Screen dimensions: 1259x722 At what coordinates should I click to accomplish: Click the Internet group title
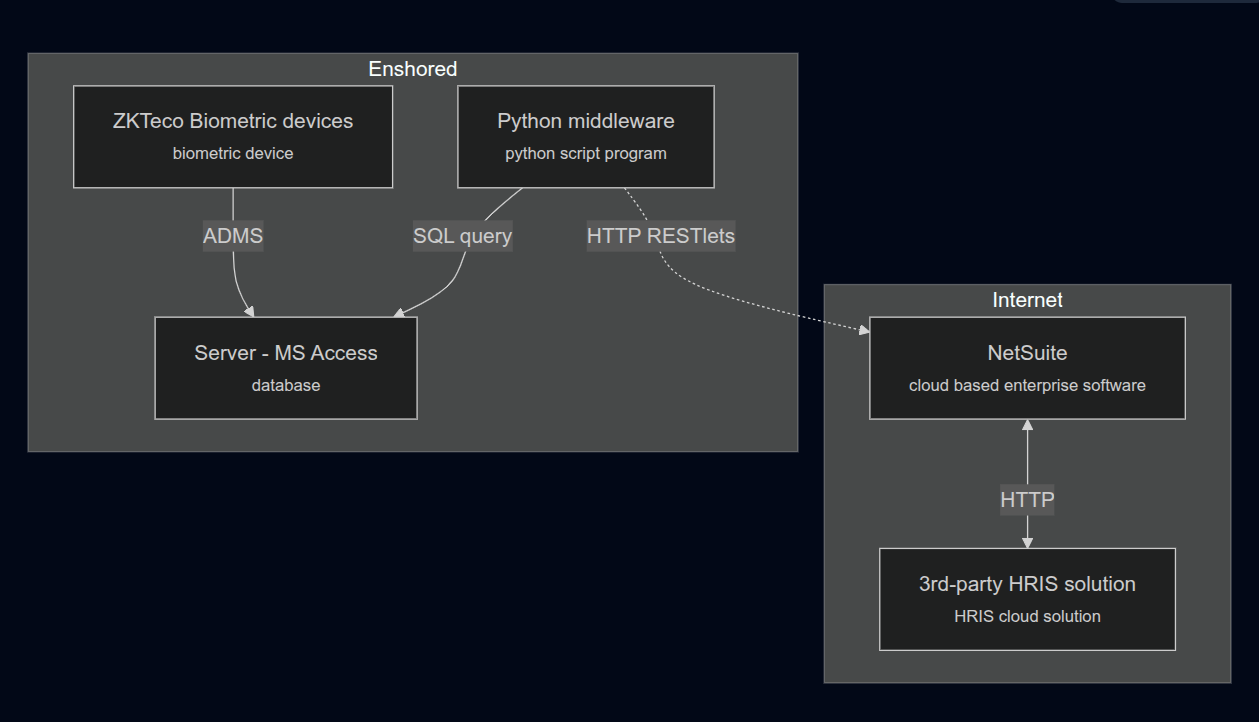(1027, 300)
